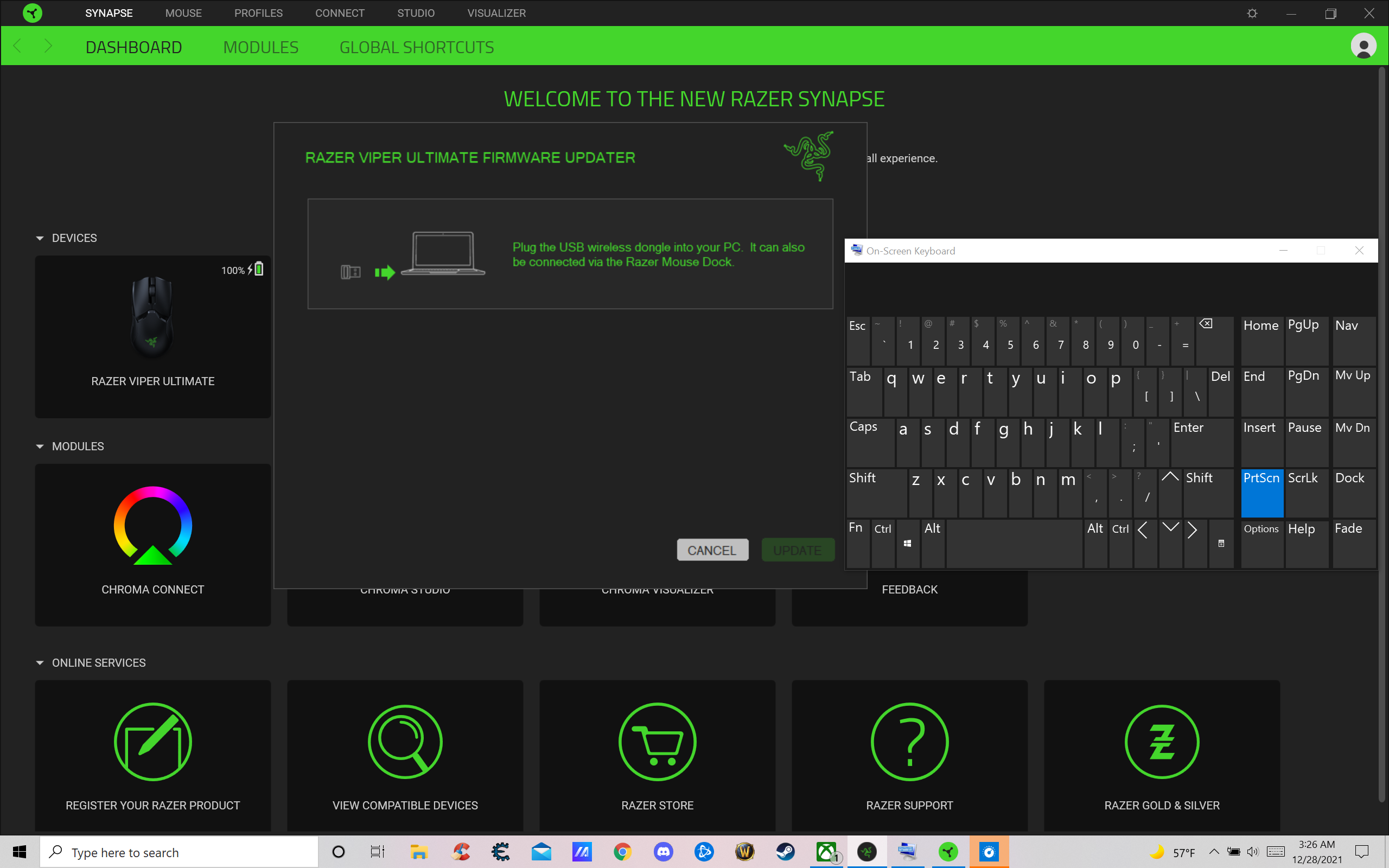Click the spacebar on On-Screen Keyboard
This screenshot has width=1389, height=868.
[1014, 544]
